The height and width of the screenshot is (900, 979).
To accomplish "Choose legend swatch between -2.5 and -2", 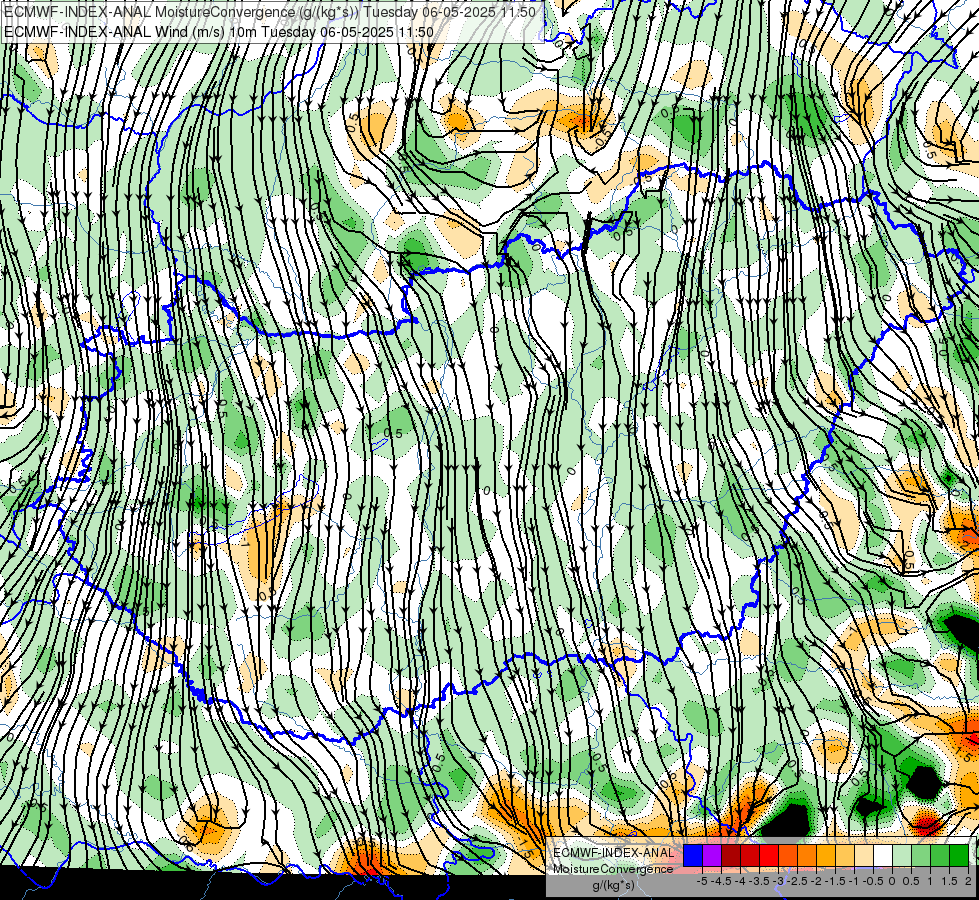I will [807, 856].
